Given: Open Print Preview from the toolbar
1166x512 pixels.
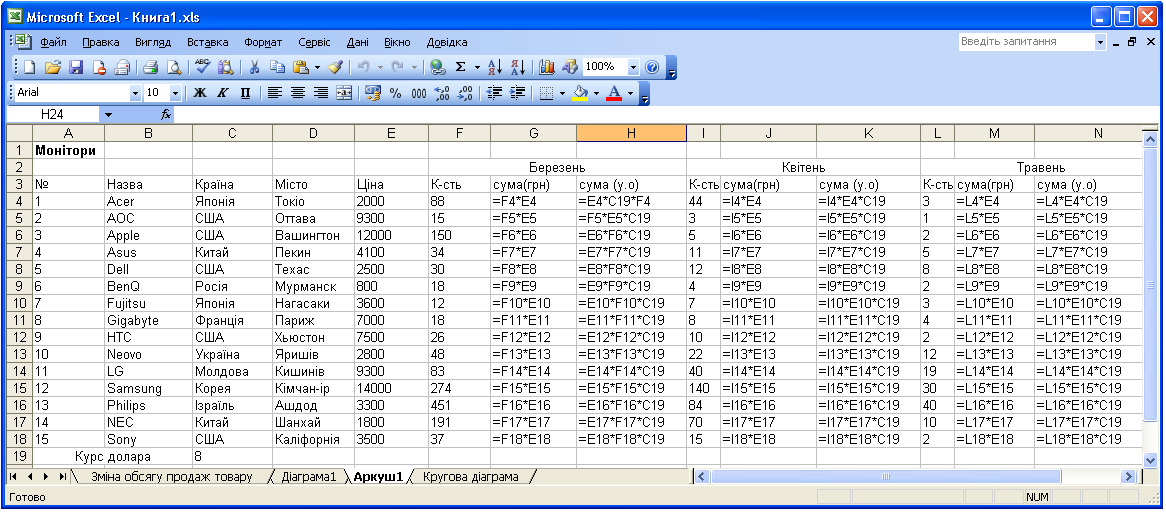Looking at the screenshot, I should click(174, 68).
